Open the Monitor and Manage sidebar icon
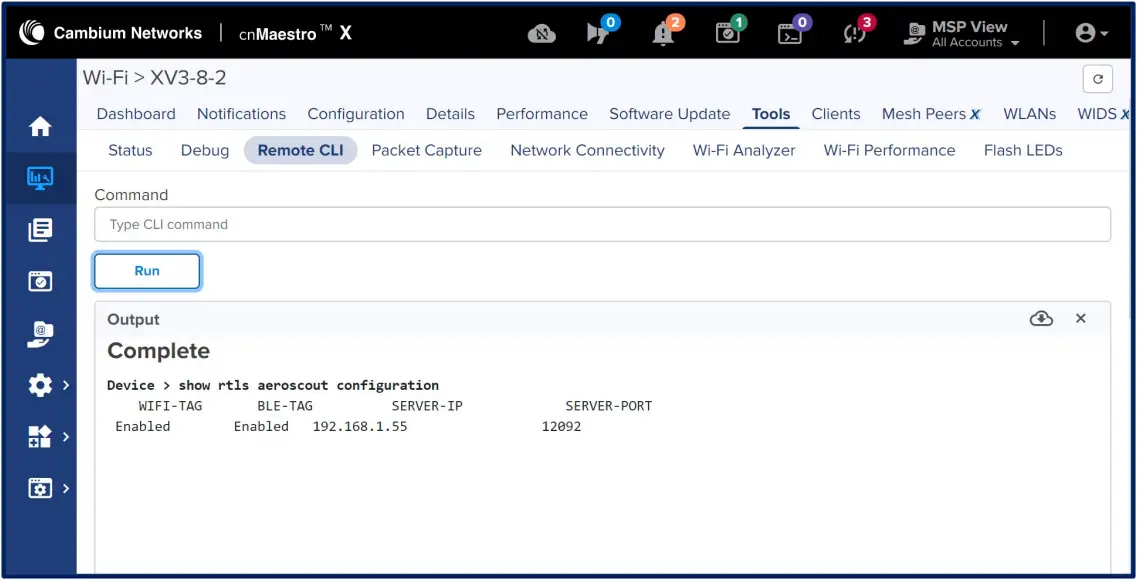The image size is (1139, 581). [x=40, y=178]
